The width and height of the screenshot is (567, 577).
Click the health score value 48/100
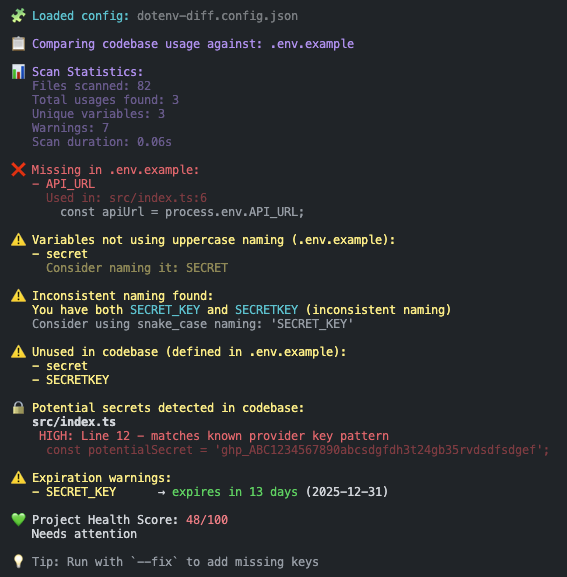207,520
